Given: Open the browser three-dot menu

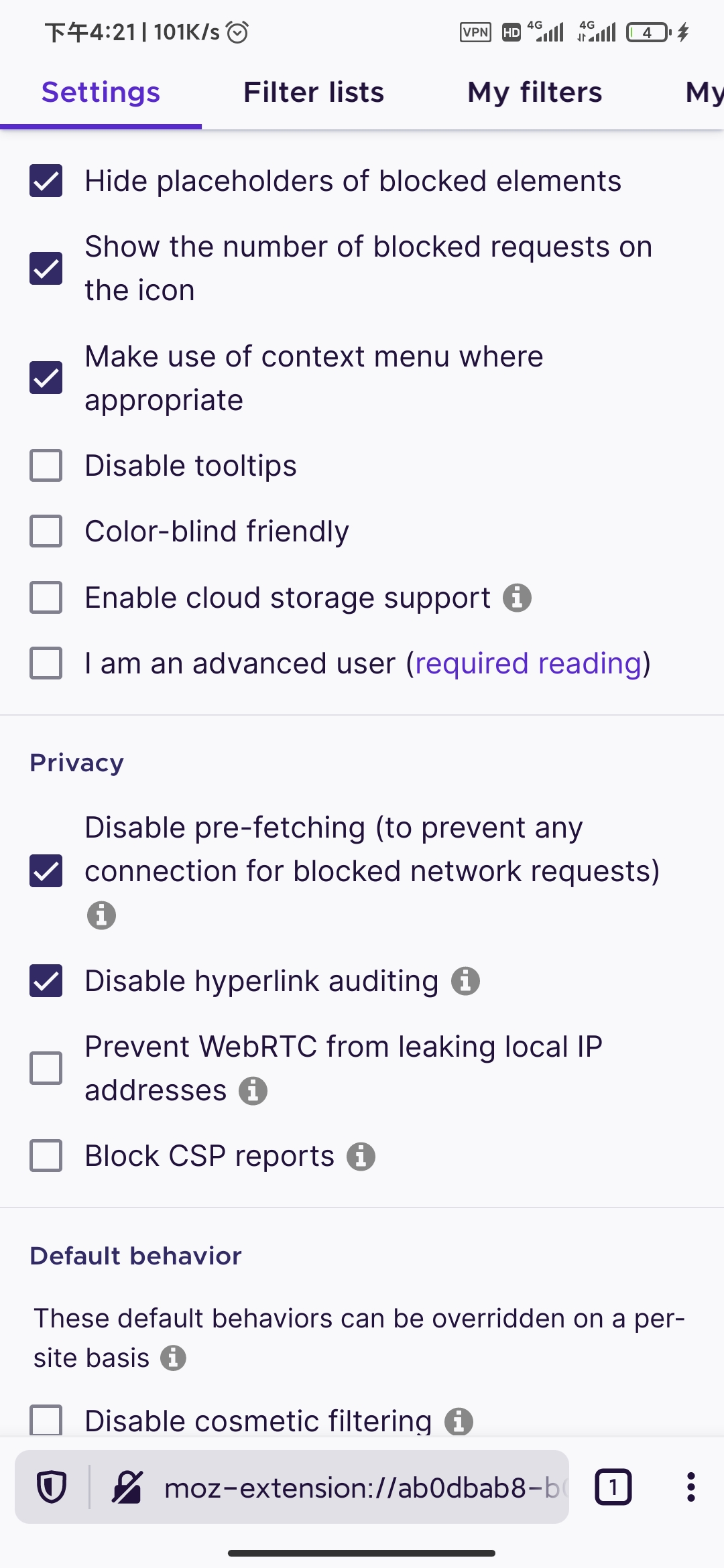Looking at the screenshot, I should [x=690, y=1487].
